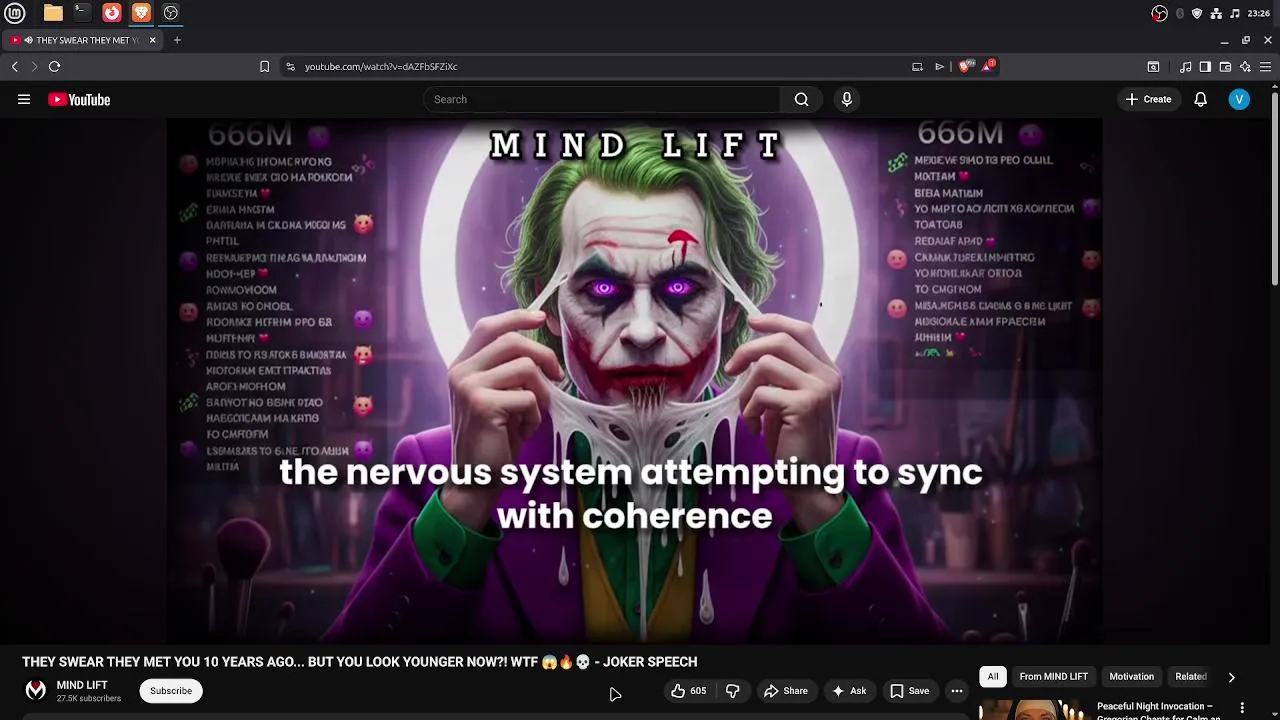Click the send/share arrow in address bar
The image size is (1280, 720).
pos(940,66)
